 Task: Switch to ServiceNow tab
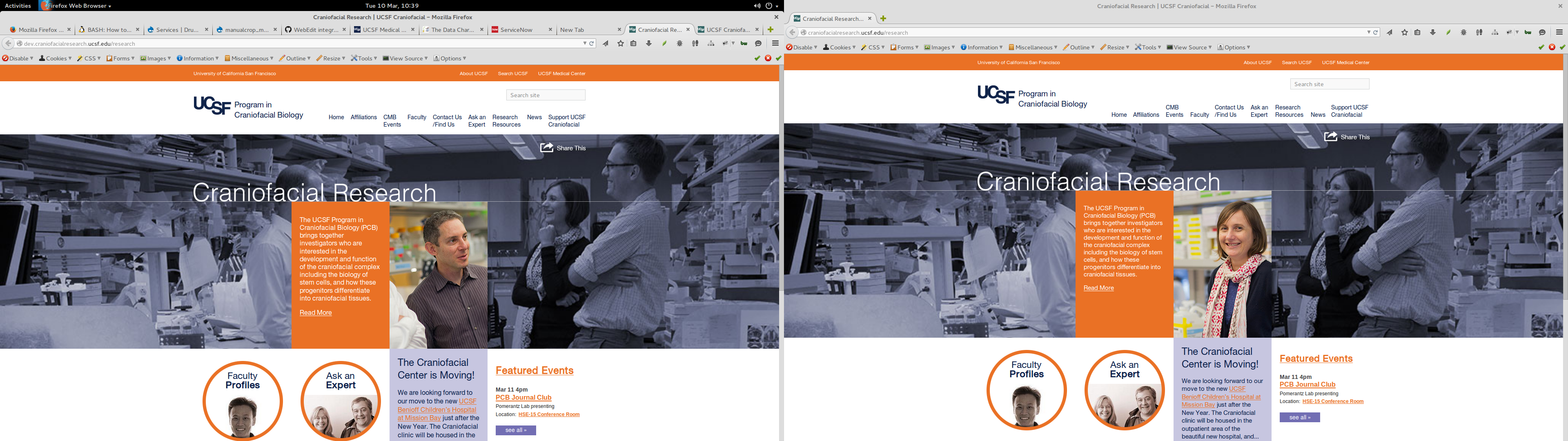point(522,29)
